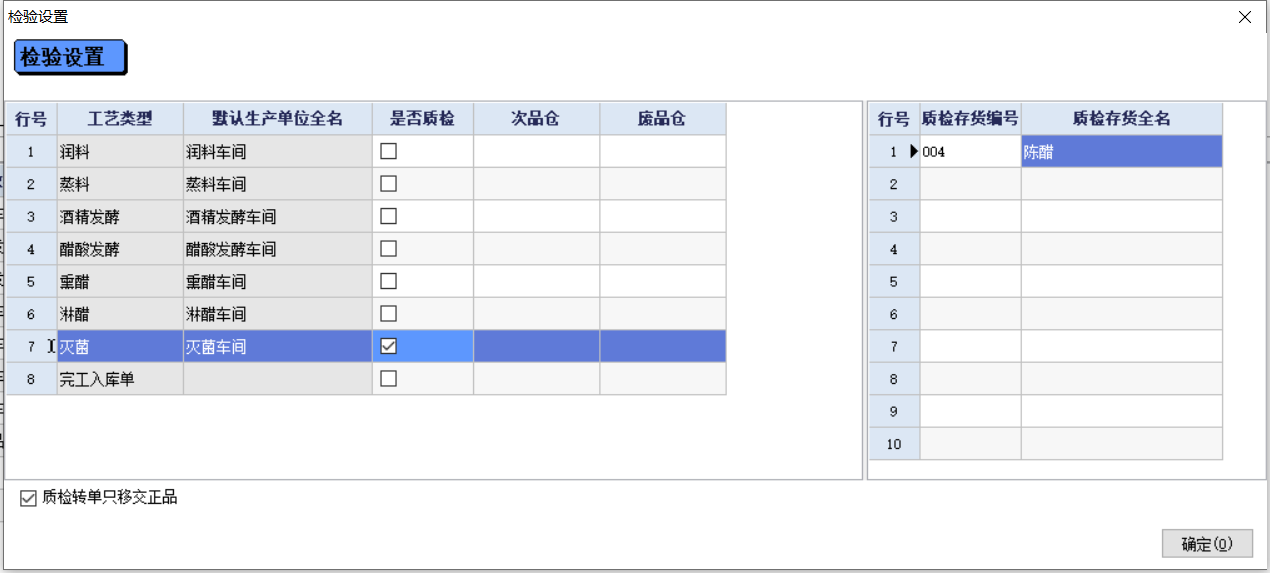Select the 陈醋 inventory name cell
The image size is (1270, 573).
[x=1121, y=152]
